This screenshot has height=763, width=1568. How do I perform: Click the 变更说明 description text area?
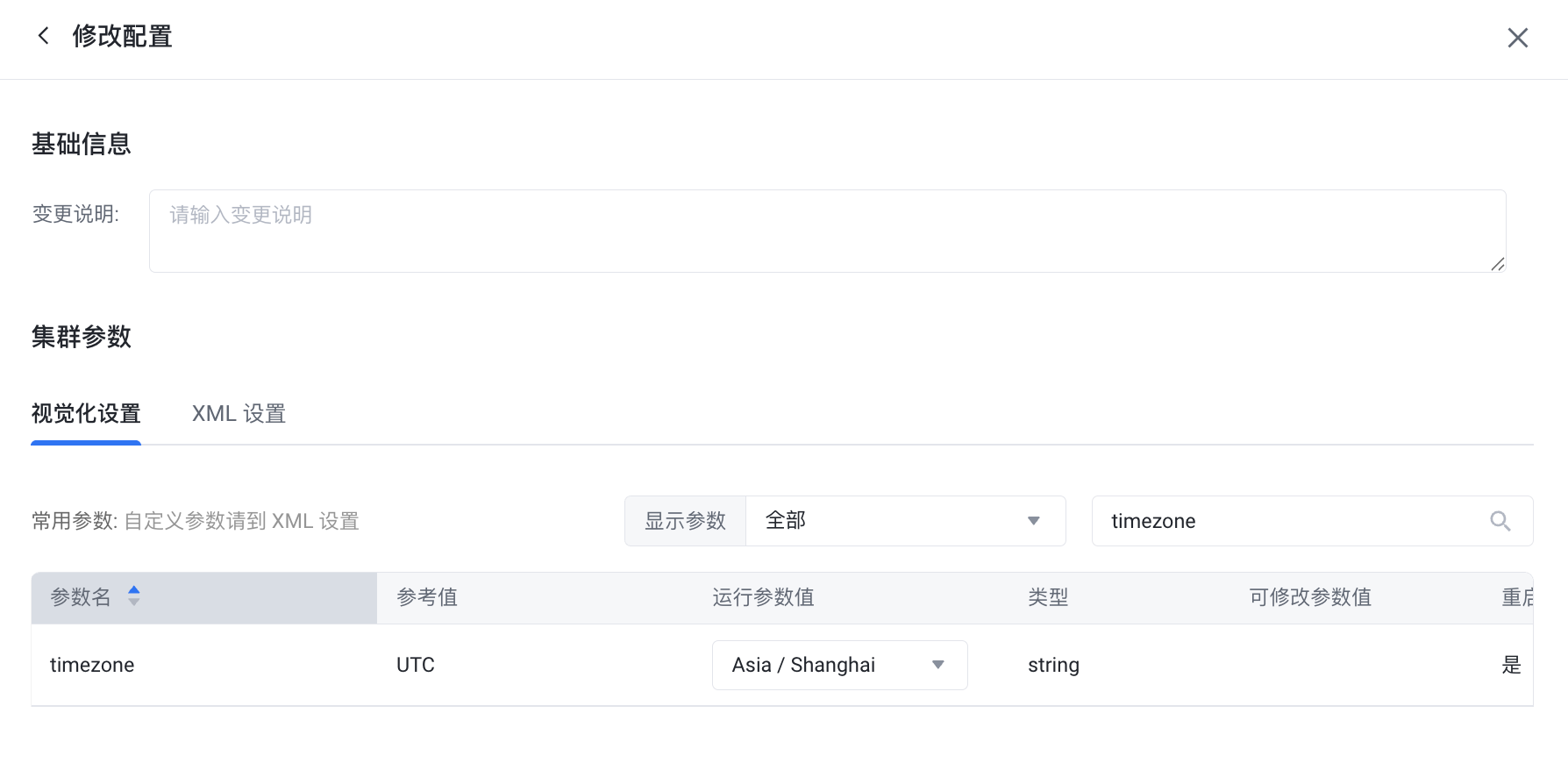click(x=827, y=231)
